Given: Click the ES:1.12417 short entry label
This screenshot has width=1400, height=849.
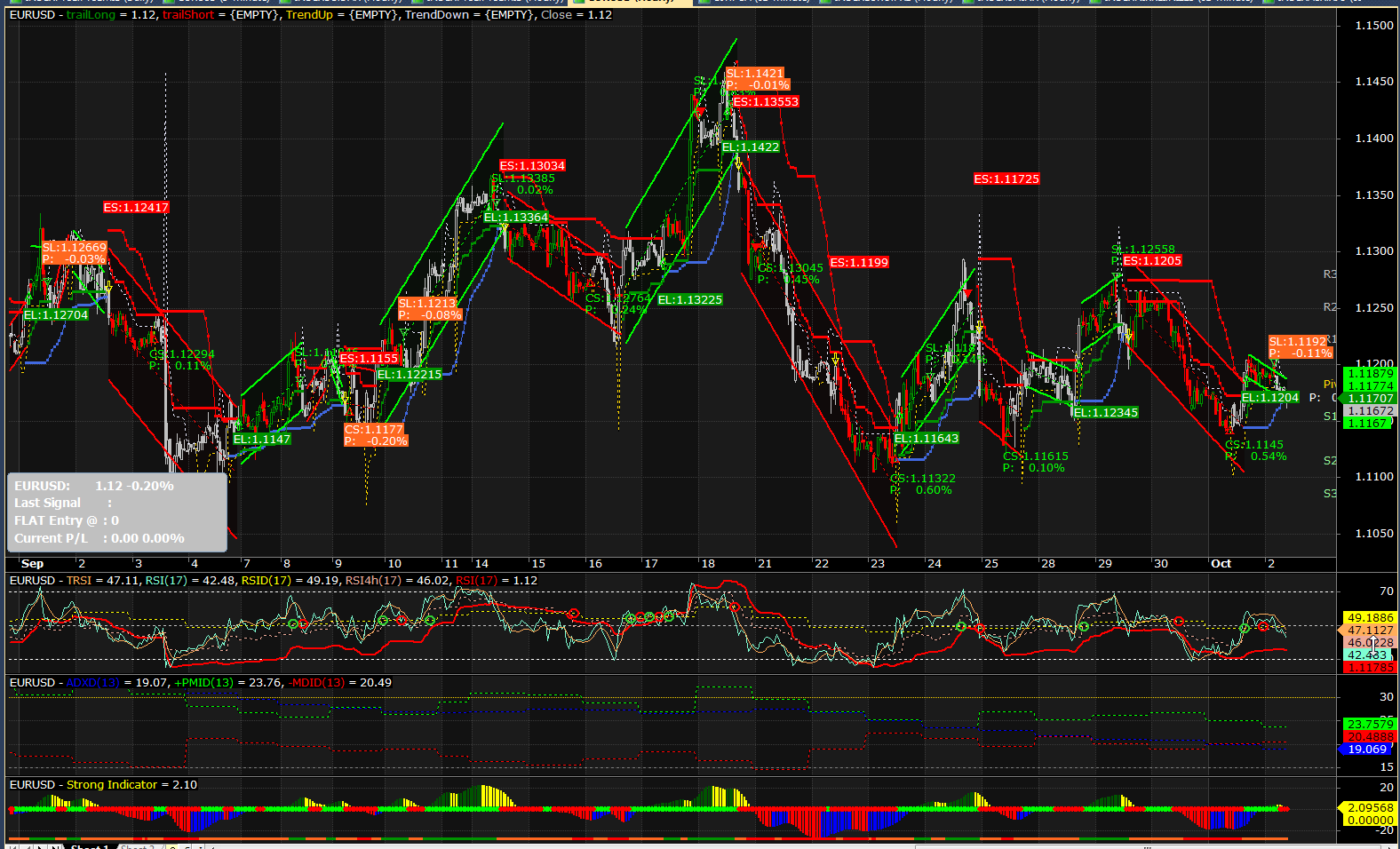Looking at the screenshot, I should point(136,207).
